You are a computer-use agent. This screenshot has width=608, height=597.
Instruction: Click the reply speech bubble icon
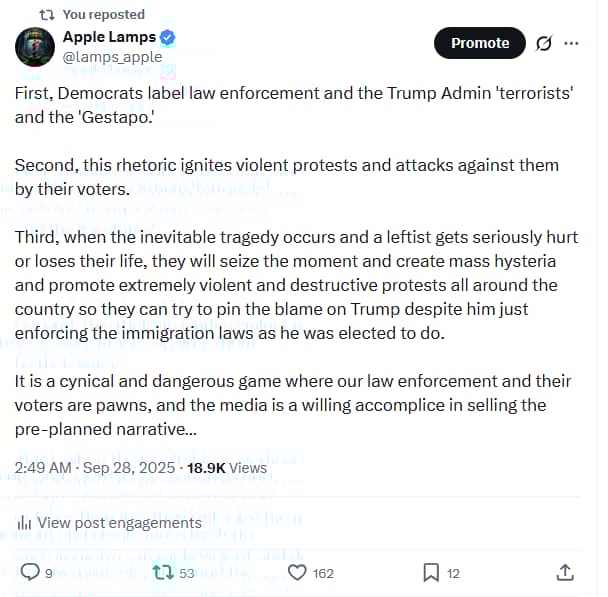pyautogui.click(x=30, y=572)
